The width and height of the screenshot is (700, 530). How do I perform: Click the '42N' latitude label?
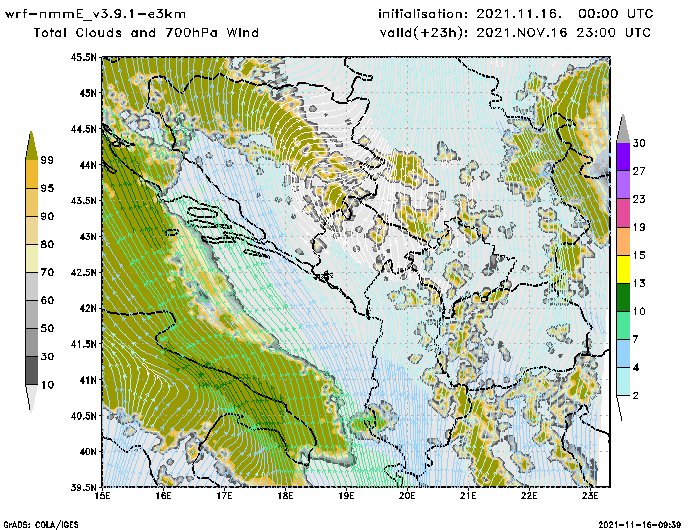click(x=88, y=308)
